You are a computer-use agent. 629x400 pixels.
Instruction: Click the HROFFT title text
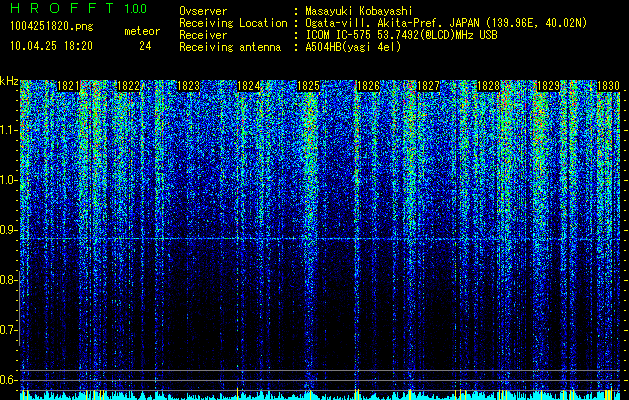click(x=62, y=8)
